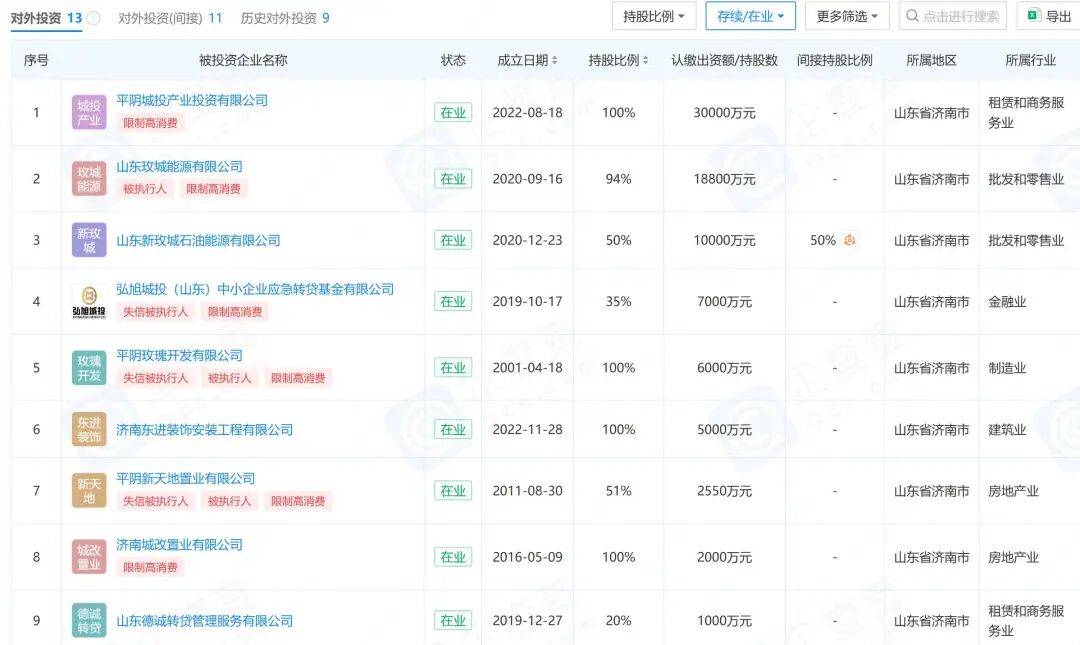This screenshot has height=645, width=1080.
Task: Click 失信被执行人 tag under 弘旭城投
Action: coord(156,311)
